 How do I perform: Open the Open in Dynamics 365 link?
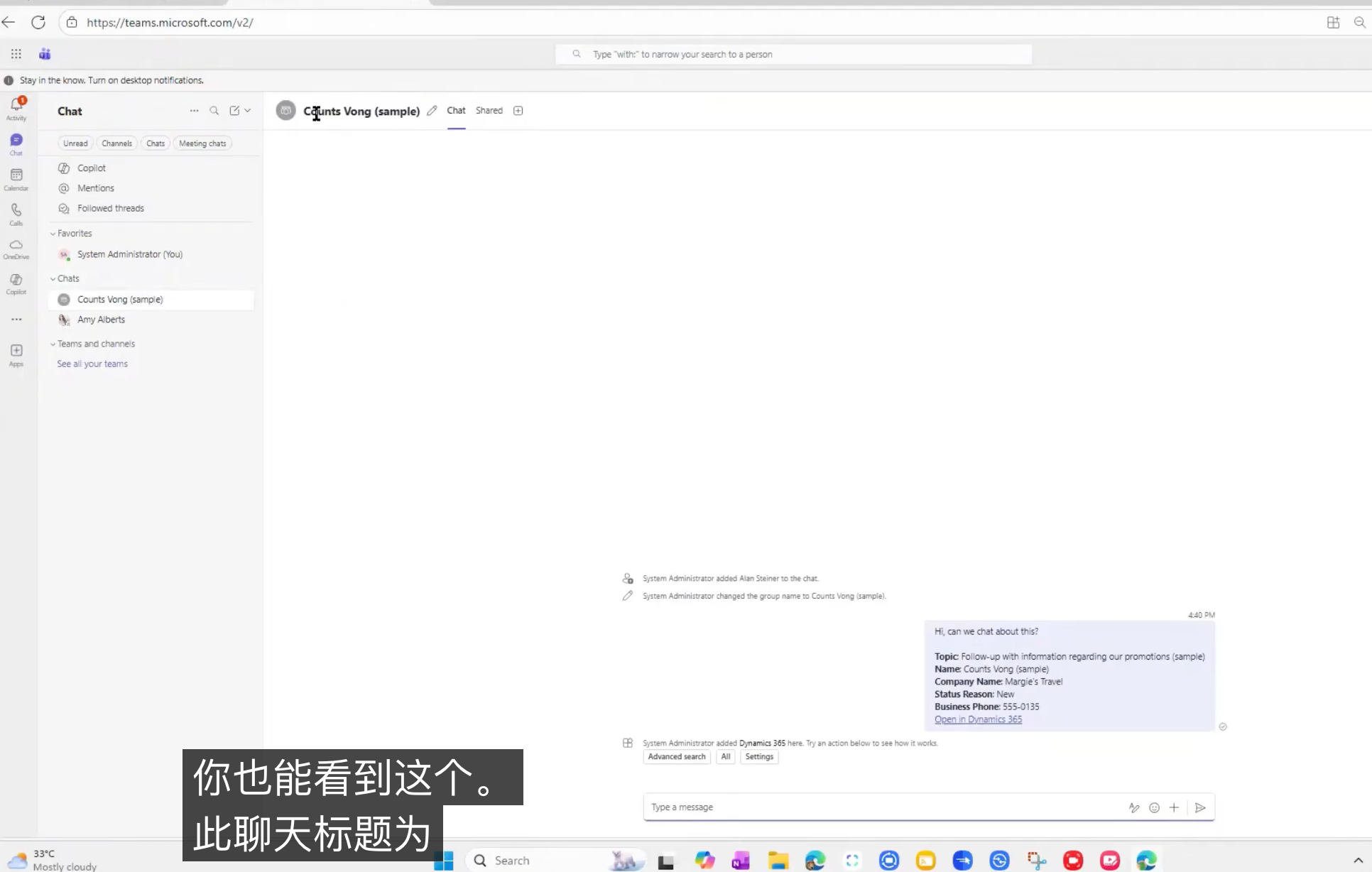click(x=978, y=719)
